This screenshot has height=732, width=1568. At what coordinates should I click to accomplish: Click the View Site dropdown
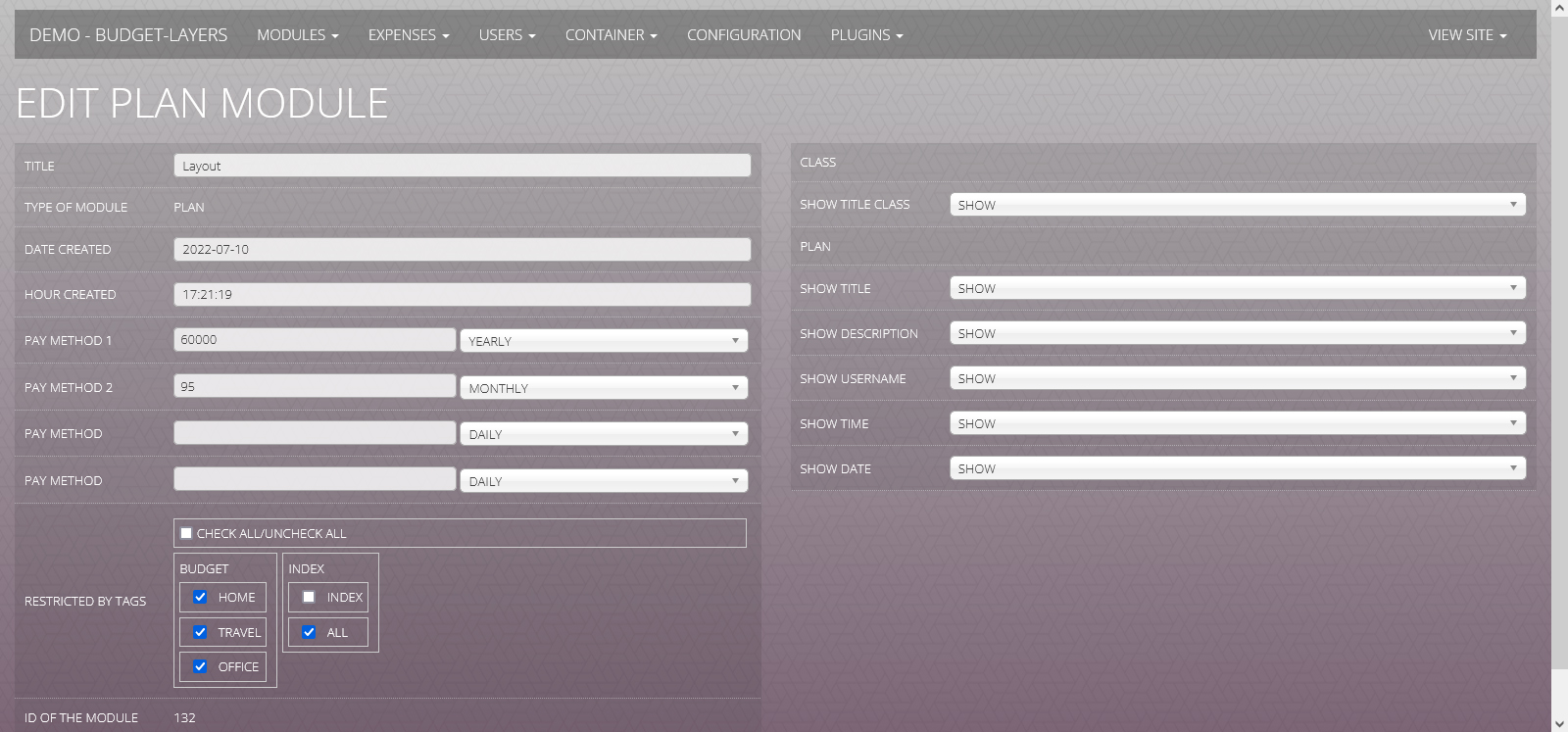coord(1466,35)
